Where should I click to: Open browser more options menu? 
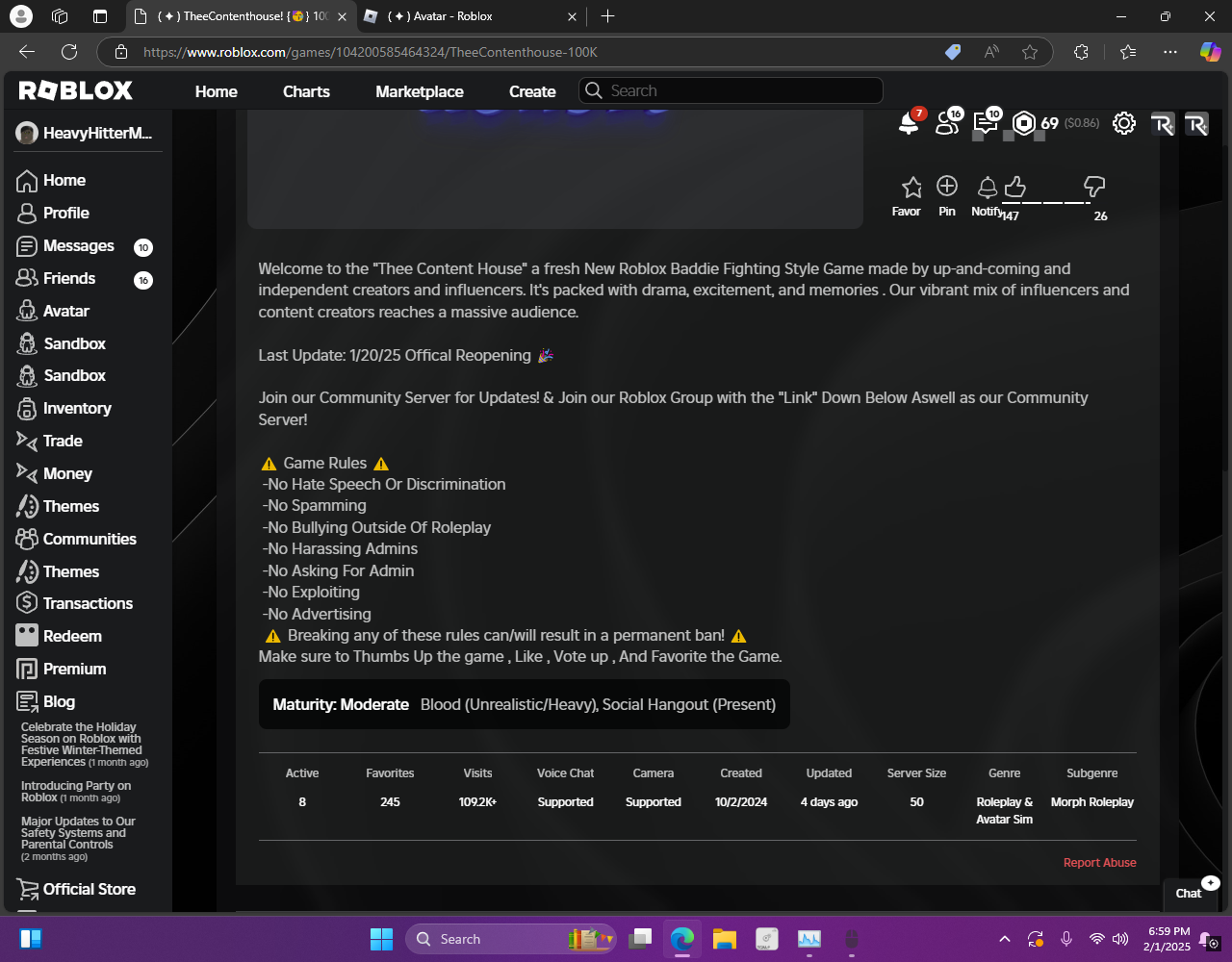(1170, 52)
